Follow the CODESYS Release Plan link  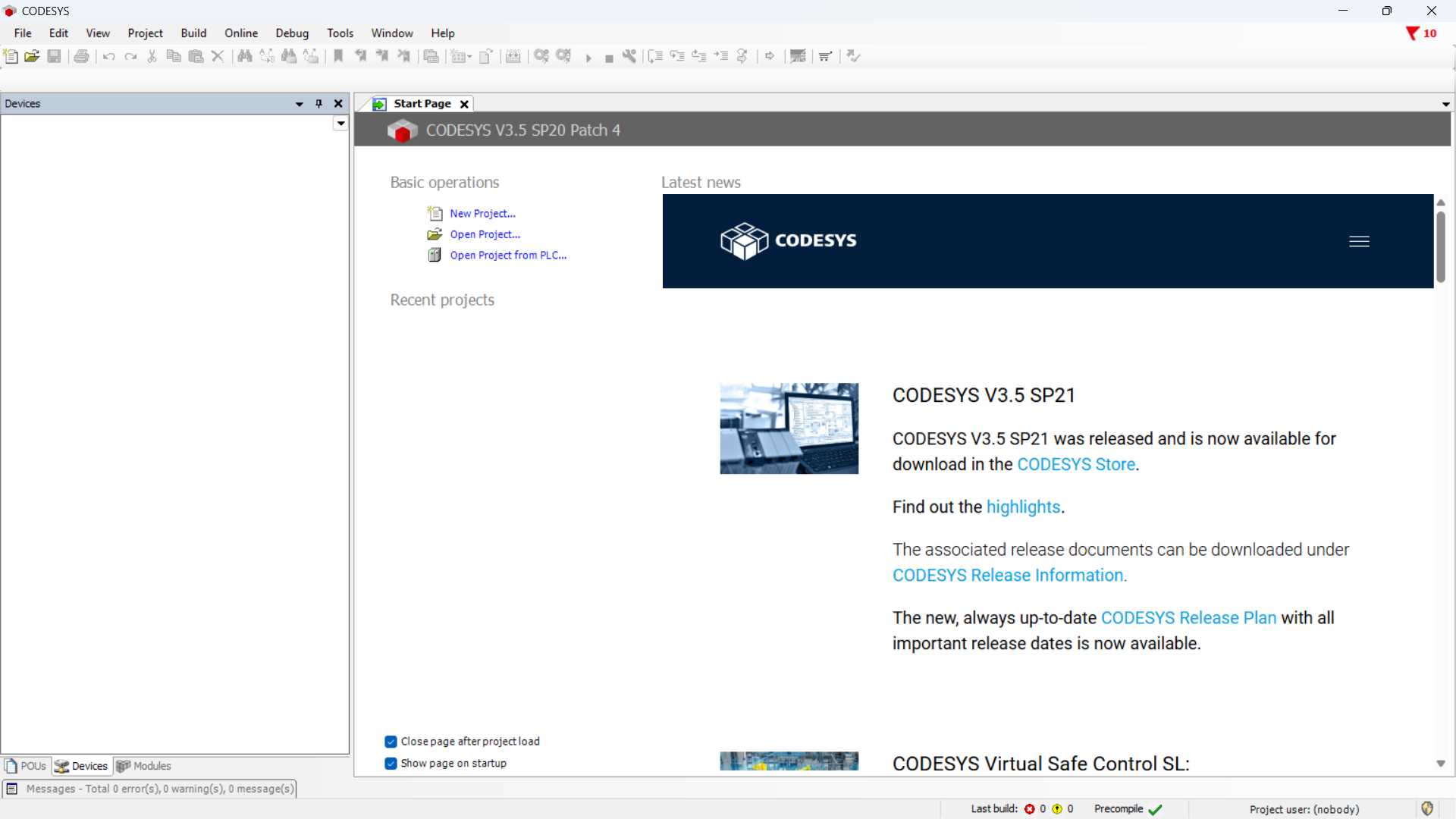tap(1188, 618)
